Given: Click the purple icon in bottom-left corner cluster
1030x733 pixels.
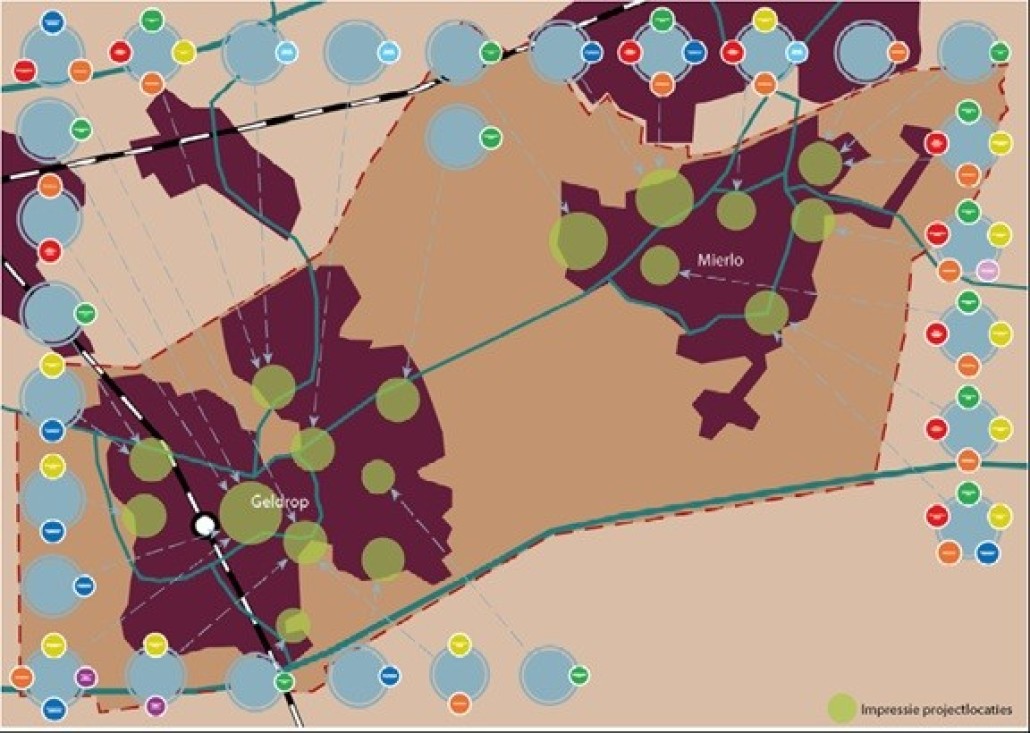Looking at the screenshot, I should click(x=86, y=677).
